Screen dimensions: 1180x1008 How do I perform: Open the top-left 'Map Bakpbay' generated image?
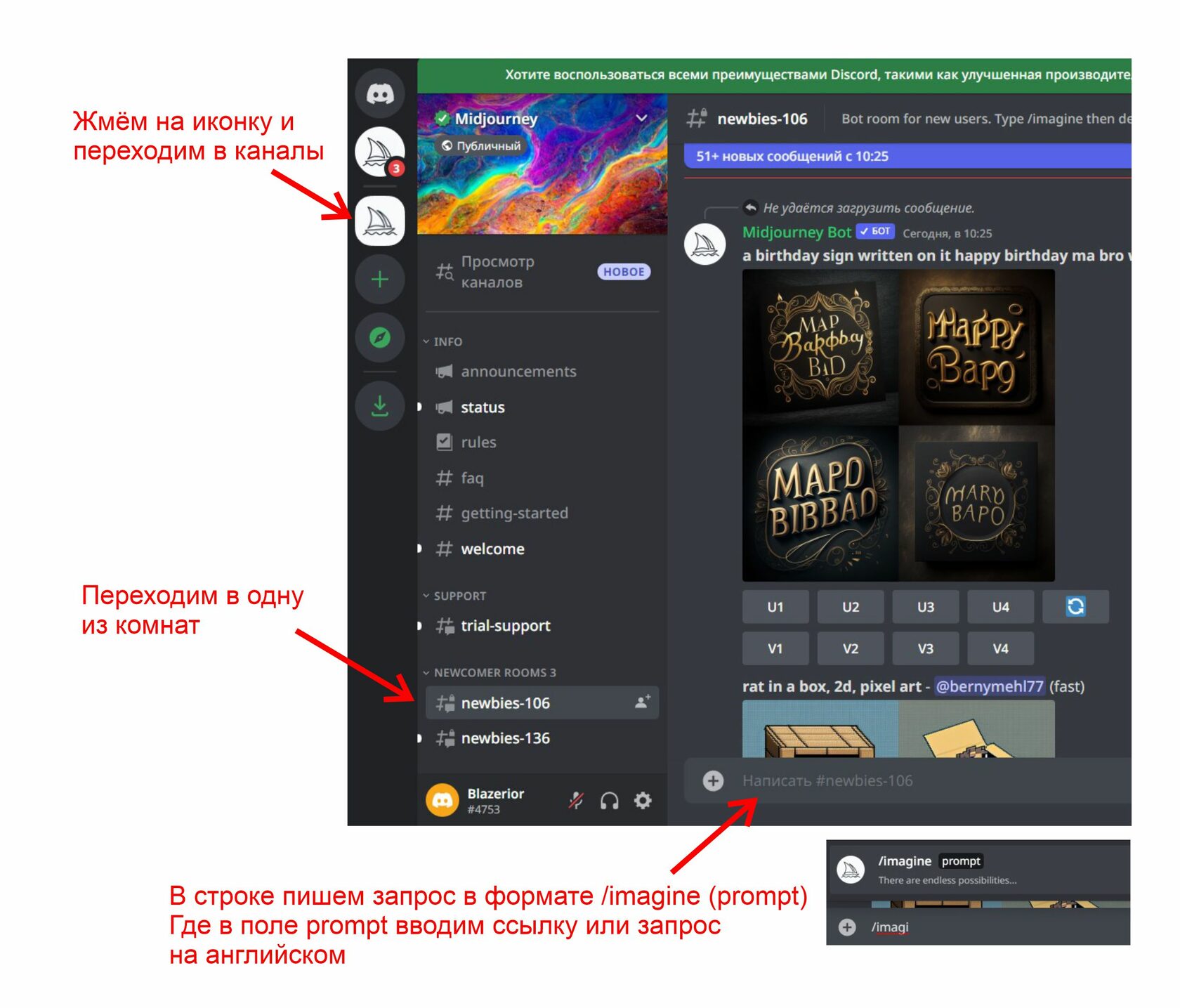820,348
